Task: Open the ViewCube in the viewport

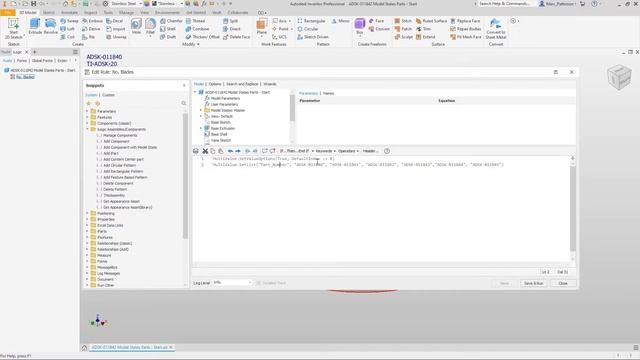Action: pyautogui.click(x=619, y=77)
